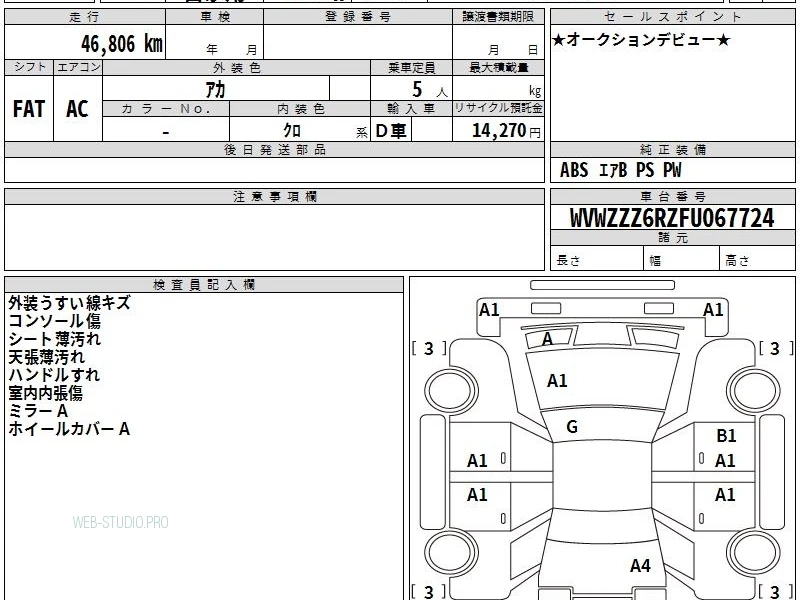800x600 pixels.
Task: Select the inspector note 天張薄汚れ
Action: (x=46, y=357)
